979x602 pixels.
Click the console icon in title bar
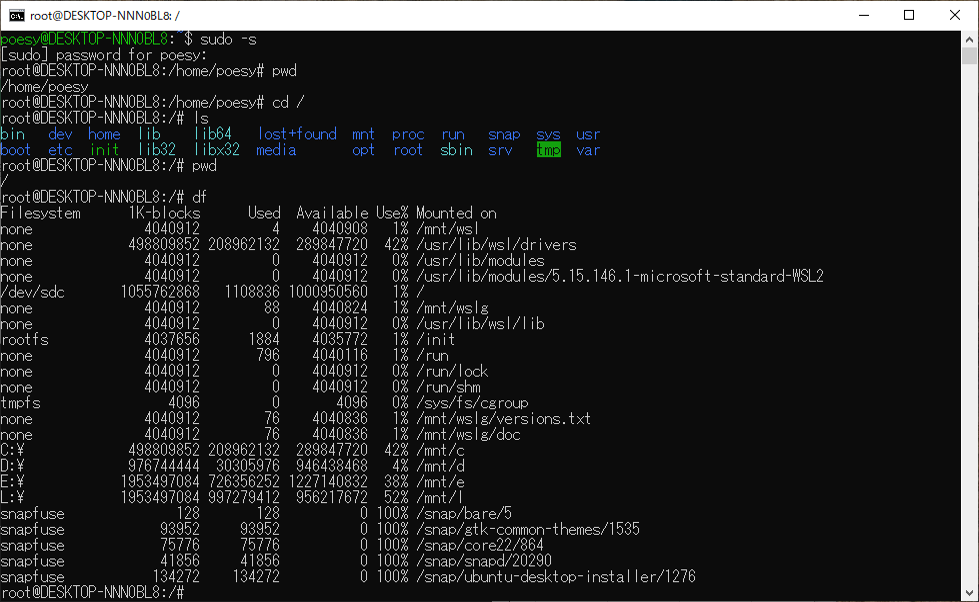click(17, 15)
